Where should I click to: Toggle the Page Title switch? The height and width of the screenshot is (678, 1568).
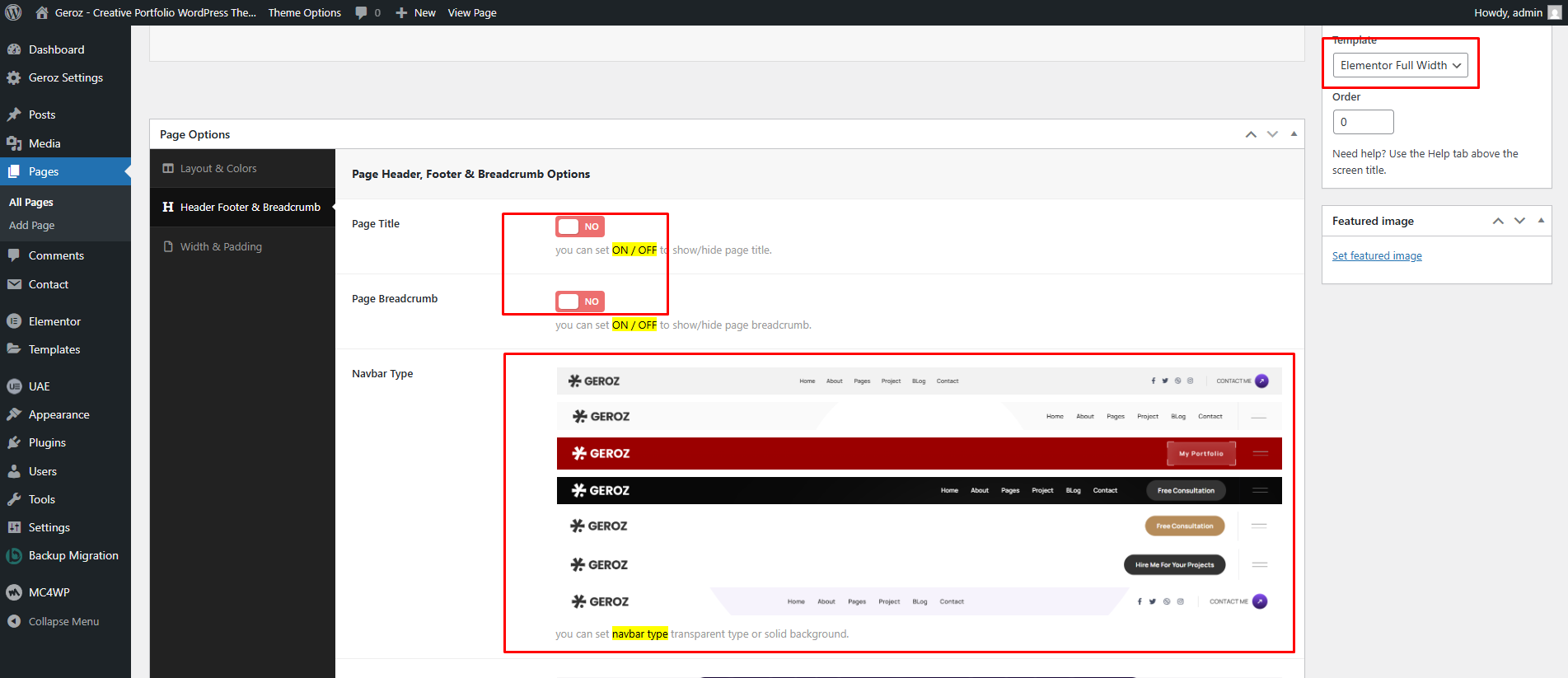click(580, 227)
